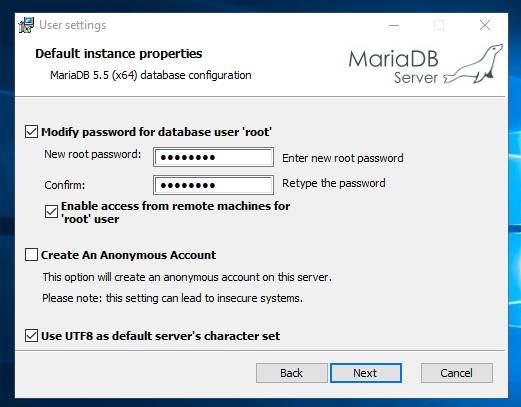Close the User settings dialog
Image resolution: width=521 pixels, height=407 pixels.
coord(485,25)
